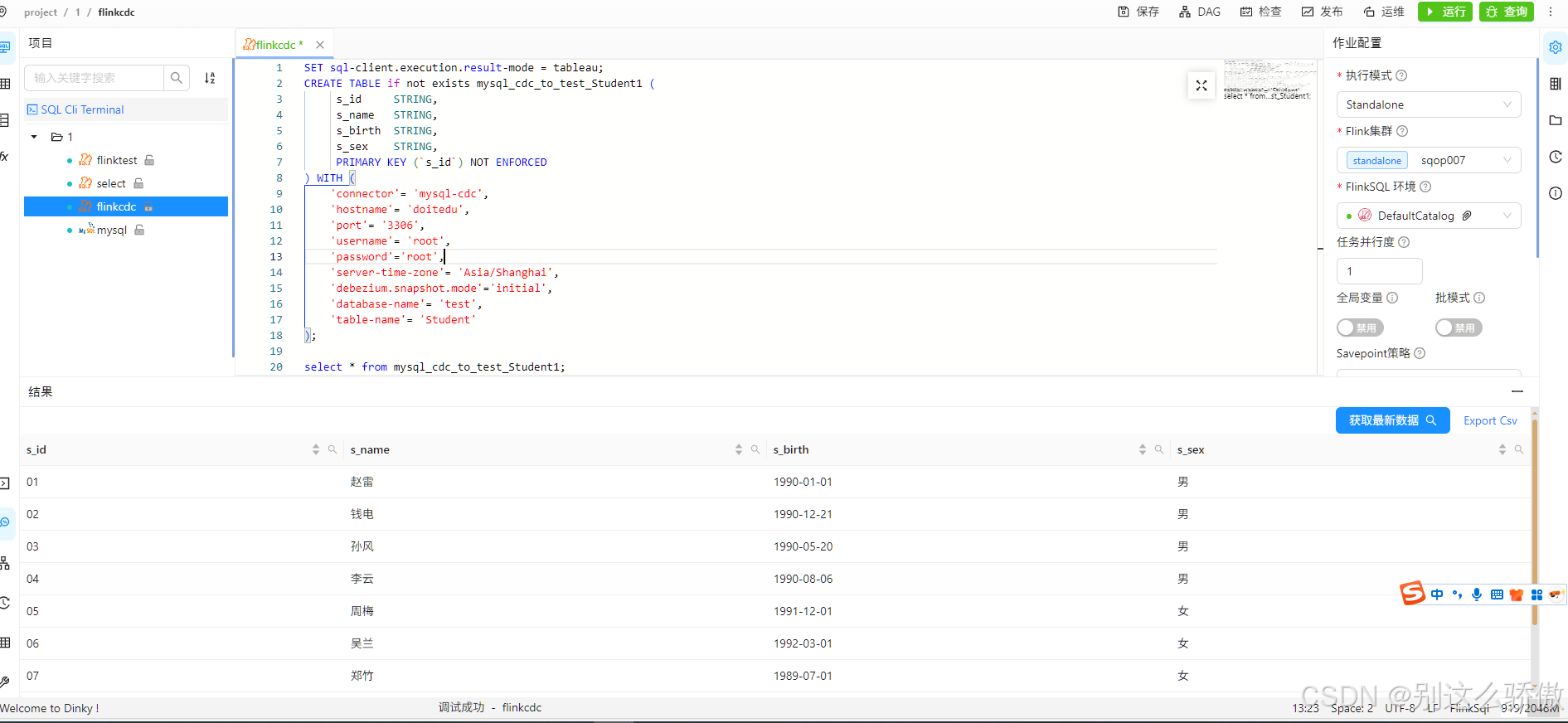Open the job configuration gear icon
This screenshot has height=723, width=1568.
coord(1556,47)
